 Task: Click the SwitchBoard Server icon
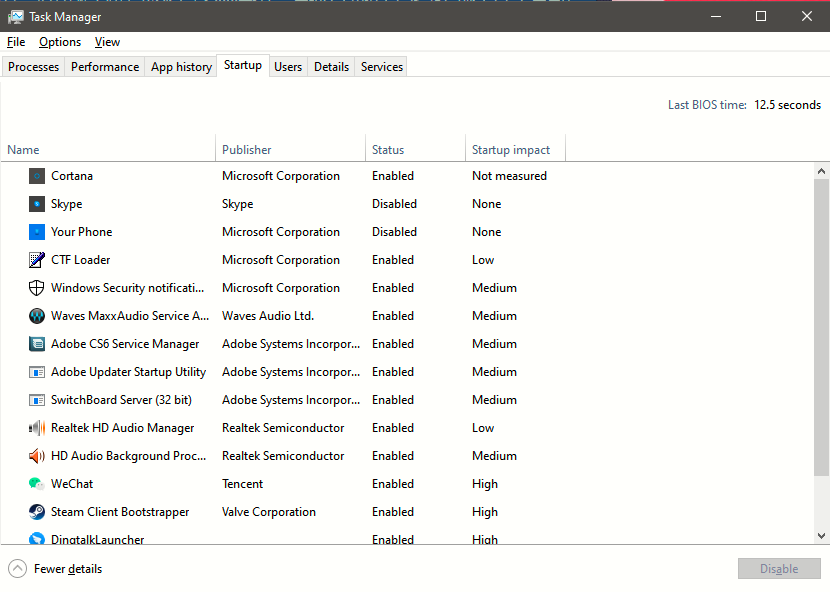[37, 400]
